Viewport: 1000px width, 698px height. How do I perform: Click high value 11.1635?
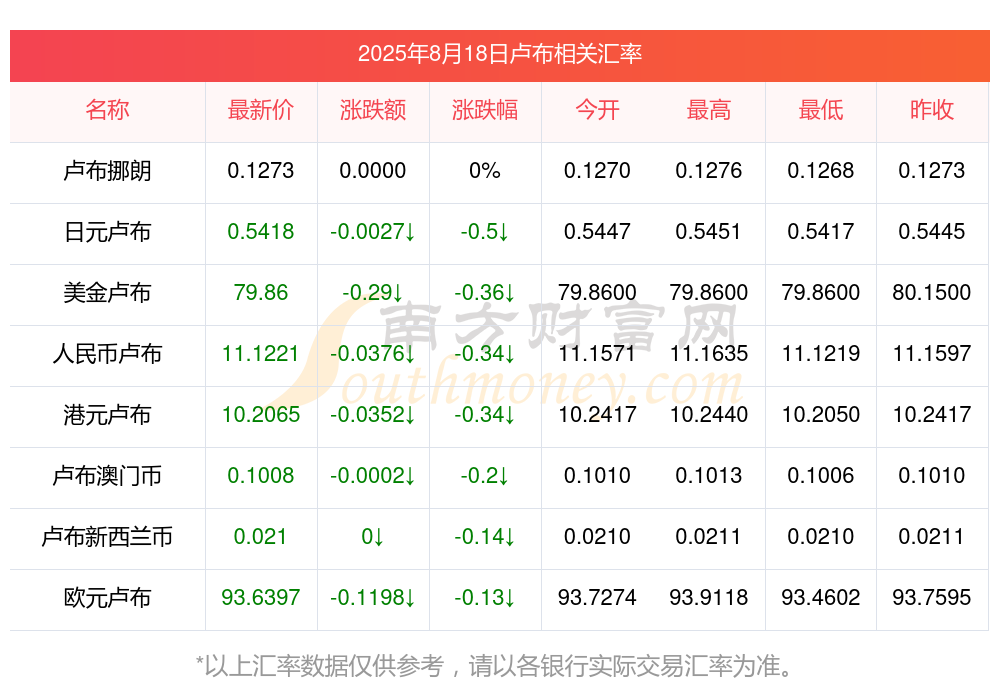coord(709,353)
